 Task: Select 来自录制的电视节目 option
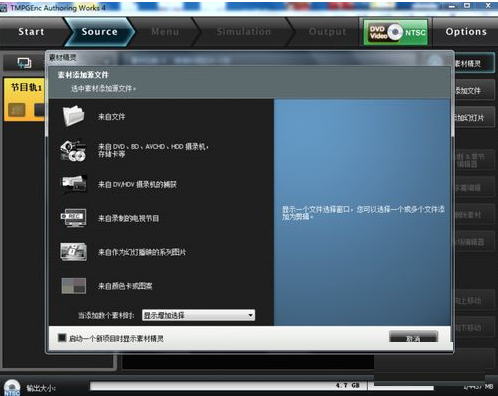click(x=128, y=218)
